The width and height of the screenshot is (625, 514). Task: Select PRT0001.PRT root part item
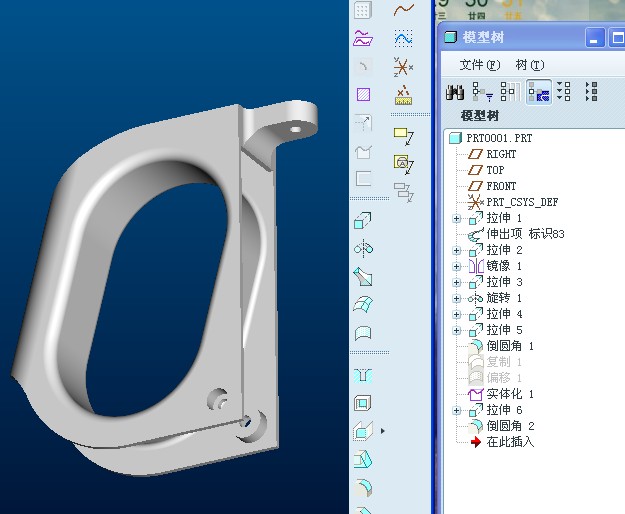(x=499, y=138)
